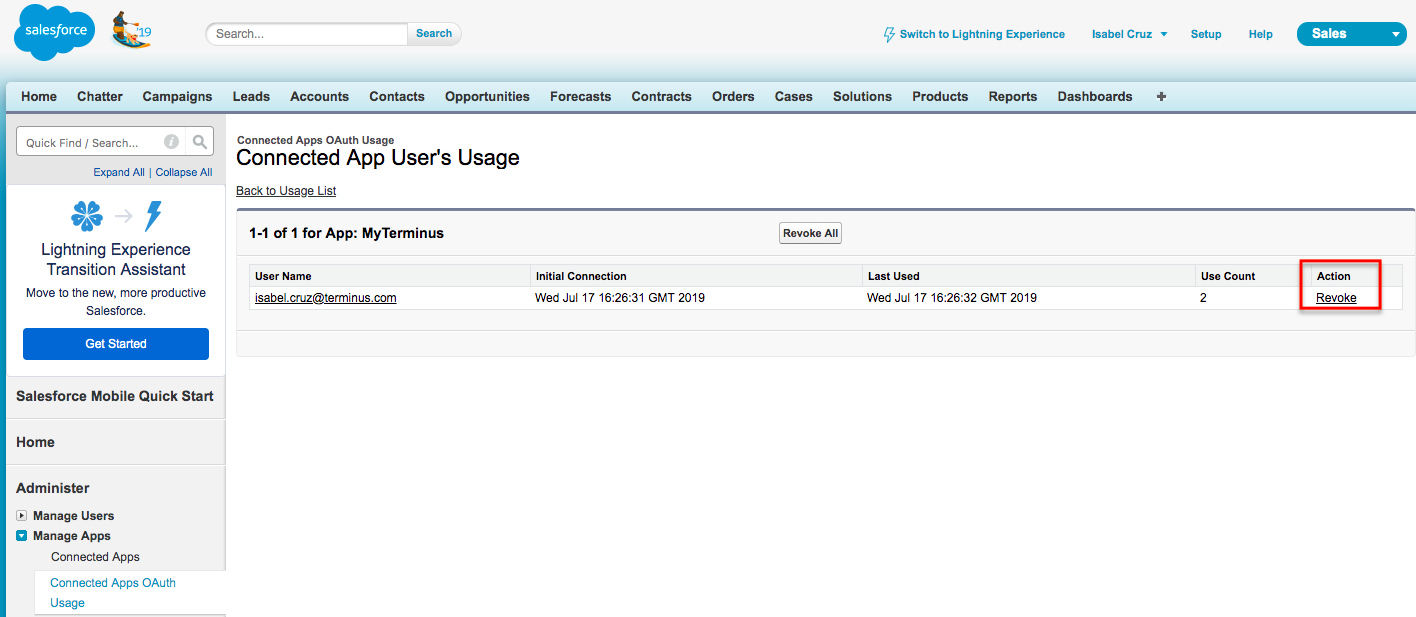The image size is (1416, 617).
Task: Select Connected Apps OAuth Usage sidebar item
Action: click(x=113, y=593)
